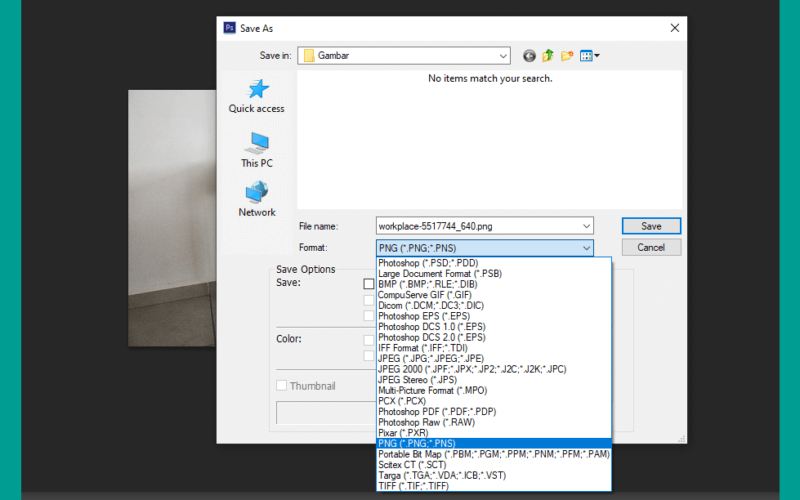
Task: Choose Photoshop DCS 1.0 format
Action: 493,327
